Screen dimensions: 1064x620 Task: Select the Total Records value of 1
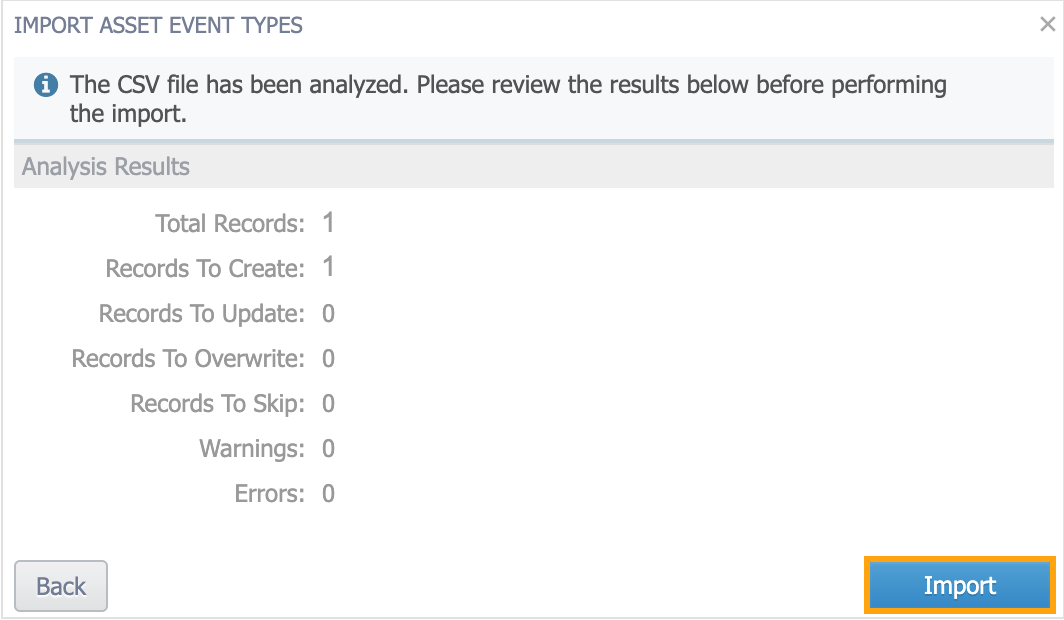330,223
